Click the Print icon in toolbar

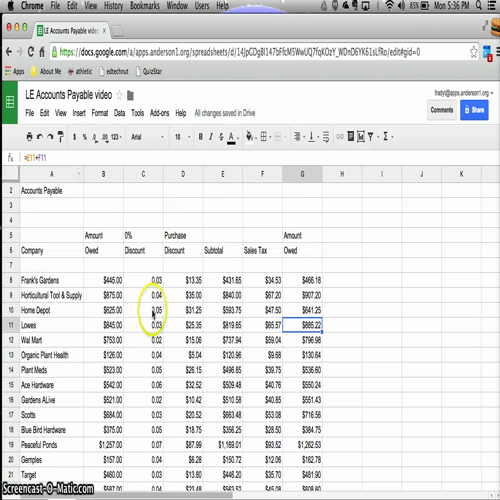point(29,137)
